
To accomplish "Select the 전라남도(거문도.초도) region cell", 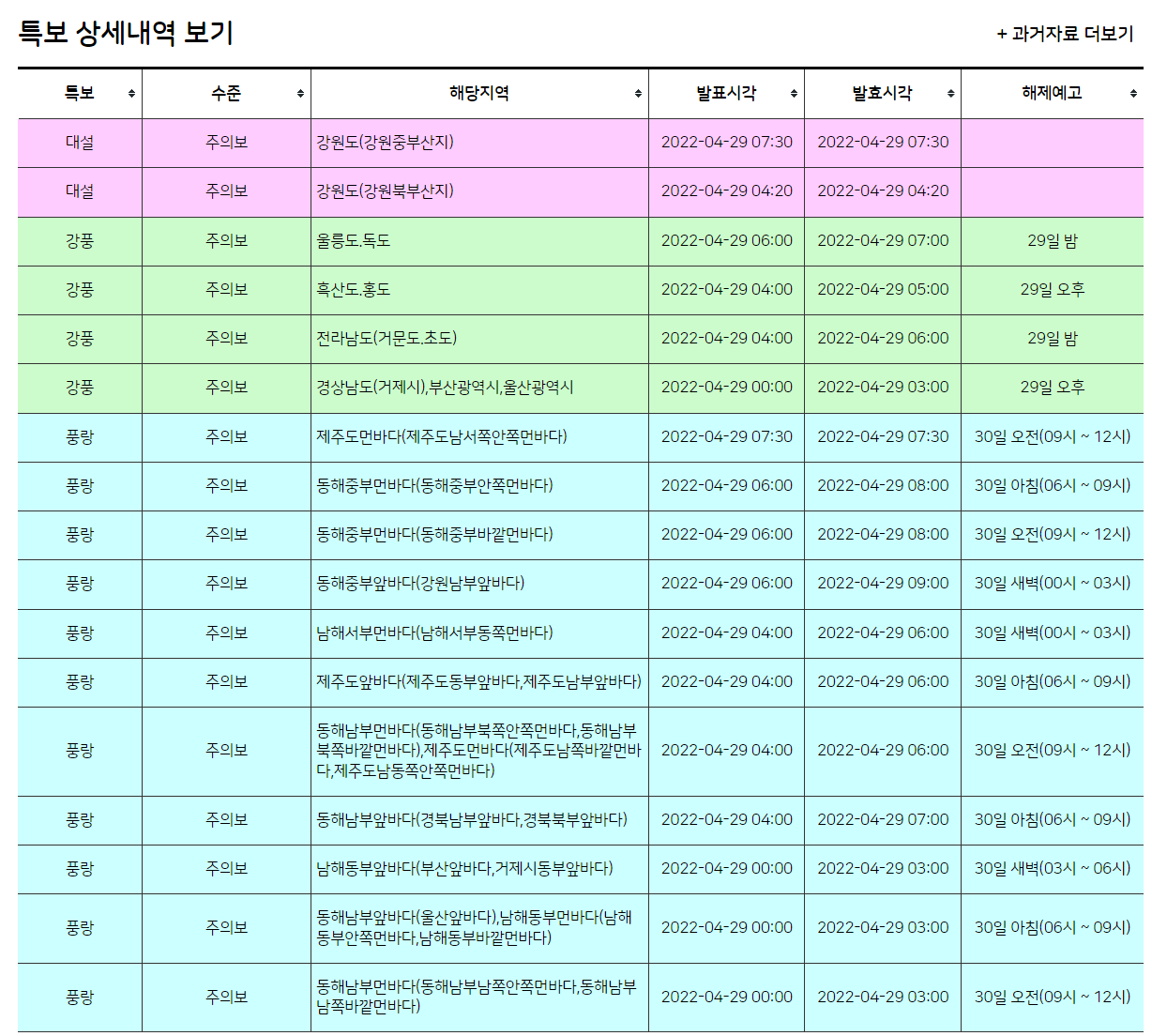I will 479,339.
